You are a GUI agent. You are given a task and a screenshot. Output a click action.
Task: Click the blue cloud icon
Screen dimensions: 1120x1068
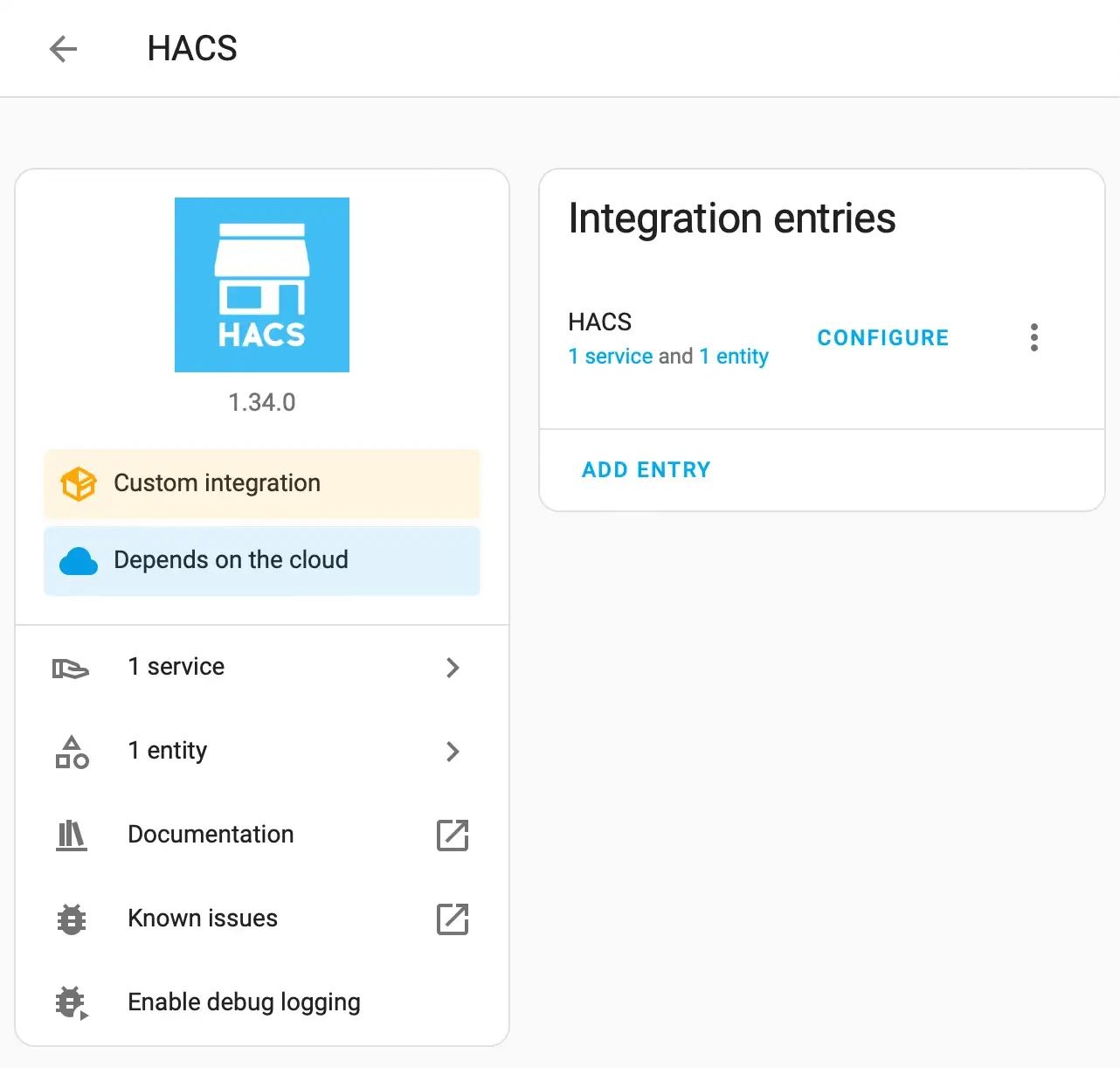pyautogui.click(x=78, y=561)
